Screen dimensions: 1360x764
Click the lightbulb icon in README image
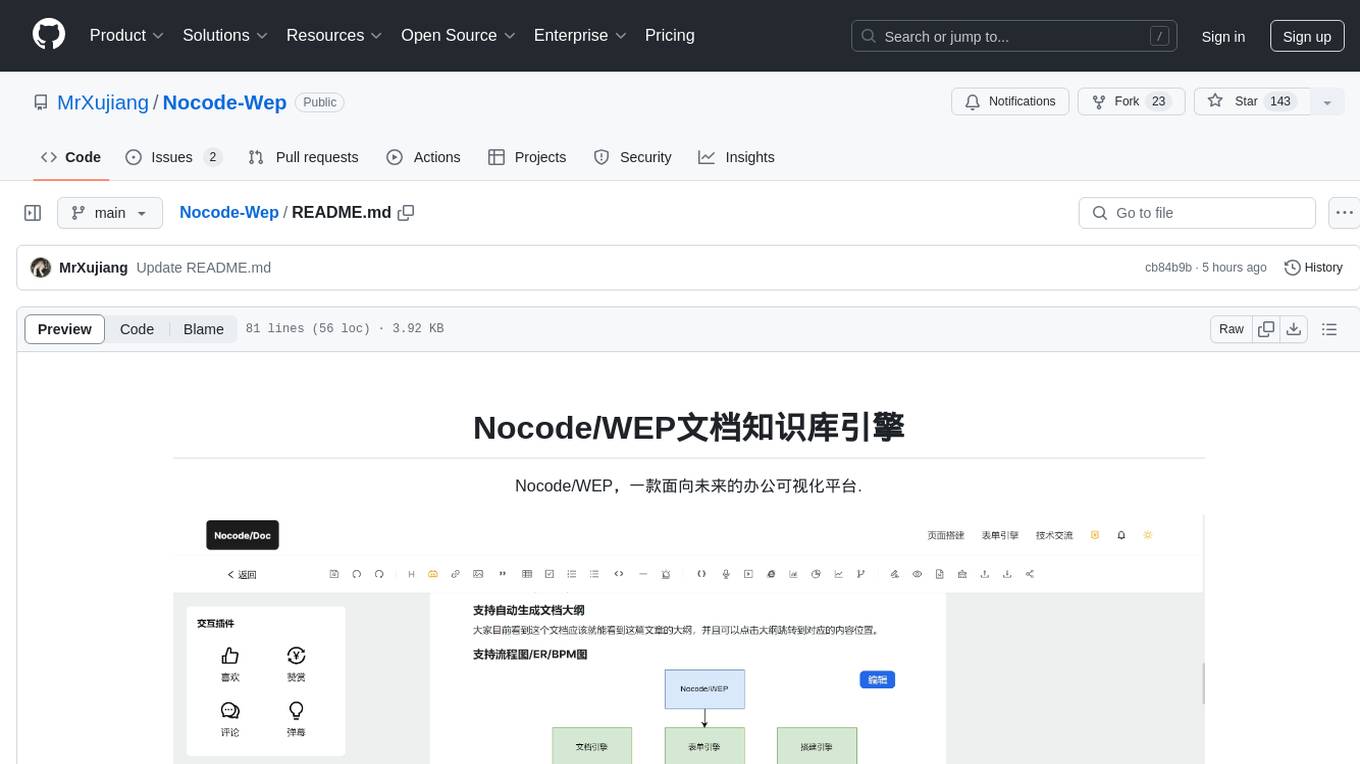pyautogui.click(x=296, y=711)
